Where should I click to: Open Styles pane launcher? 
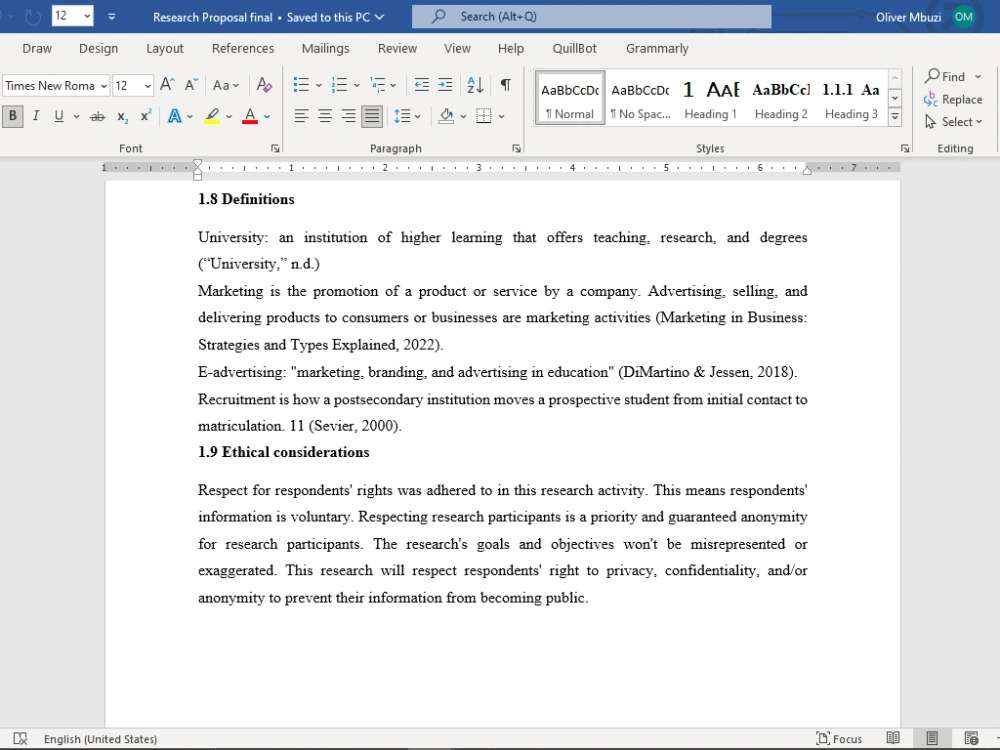click(x=904, y=148)
